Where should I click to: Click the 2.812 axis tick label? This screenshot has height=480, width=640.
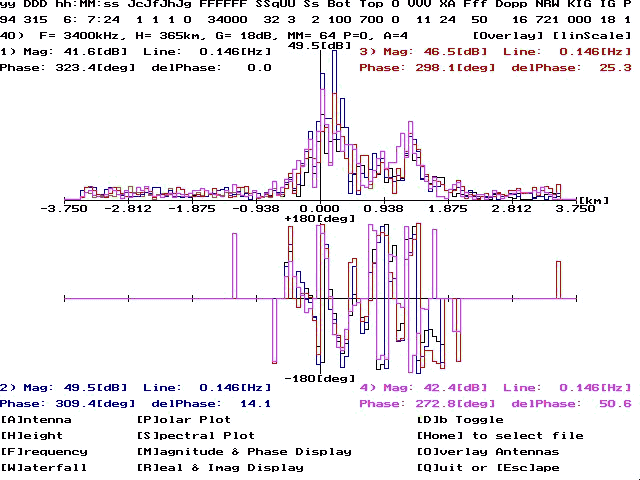pyautogui.click(x=512, y=209)
